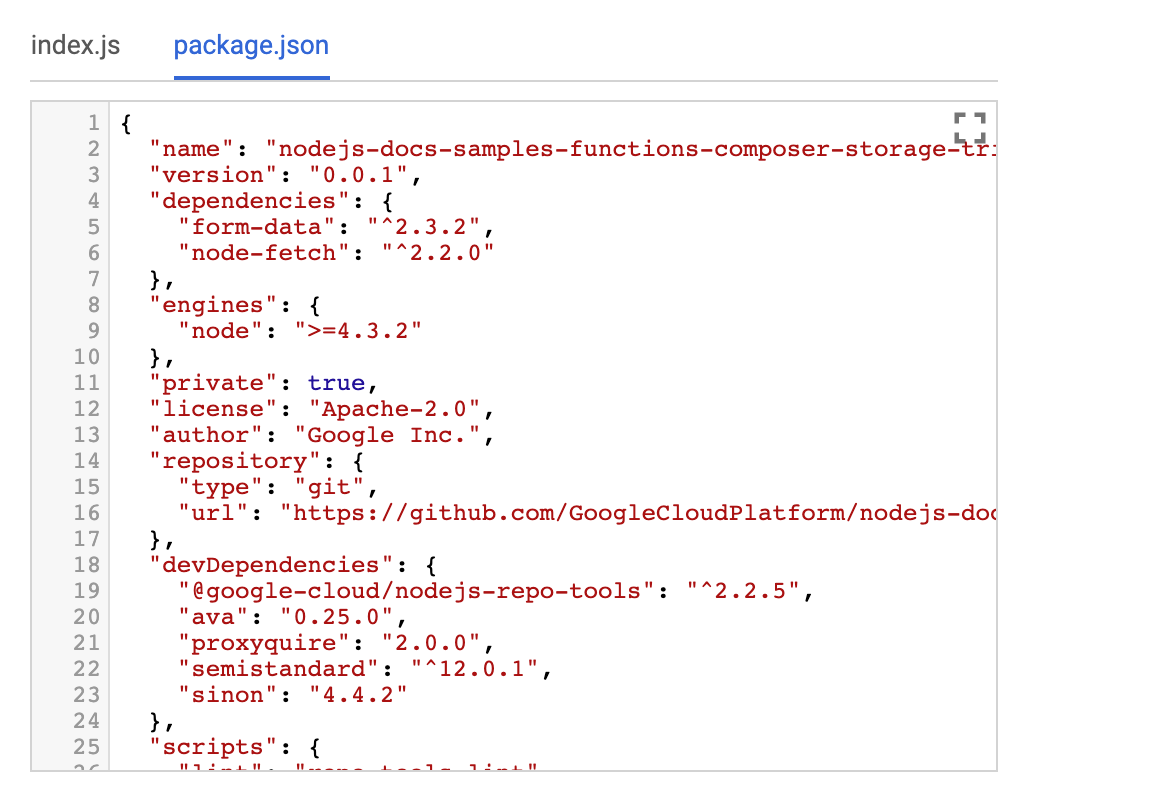
Task: Click the "Apache-2.0" license string
Action: tap(396, 409)
